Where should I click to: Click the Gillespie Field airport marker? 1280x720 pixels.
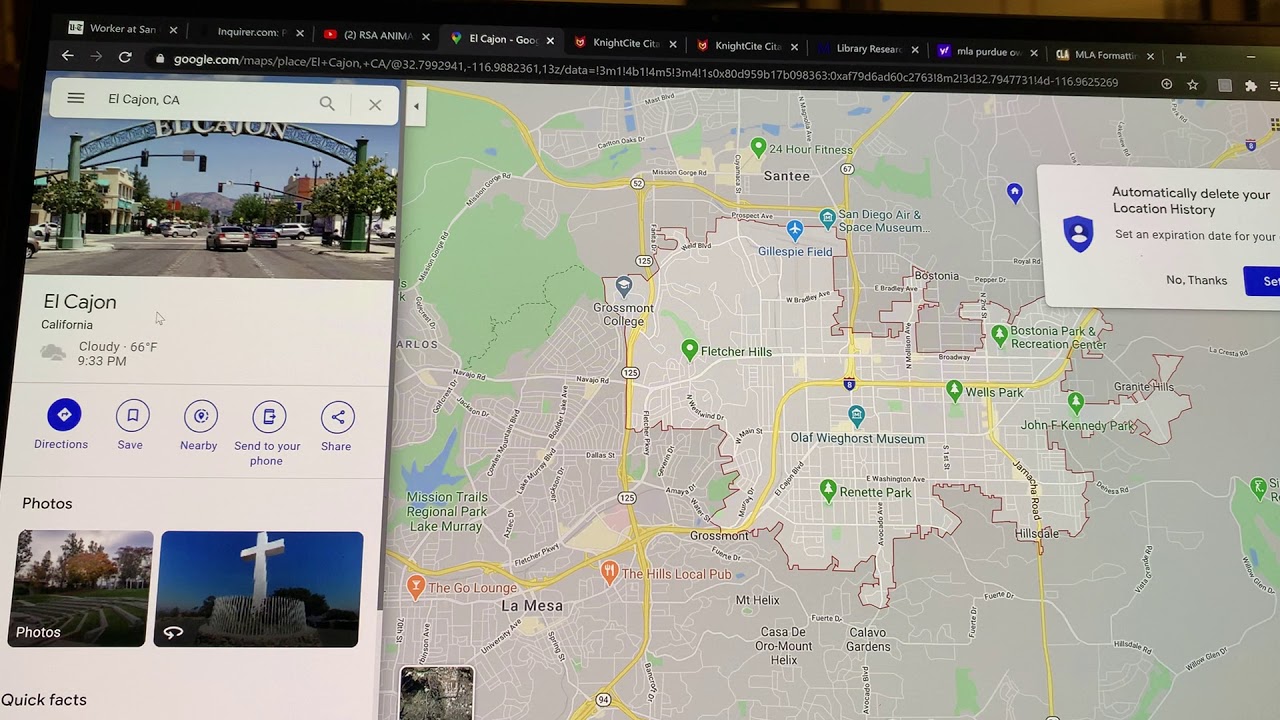794,231
